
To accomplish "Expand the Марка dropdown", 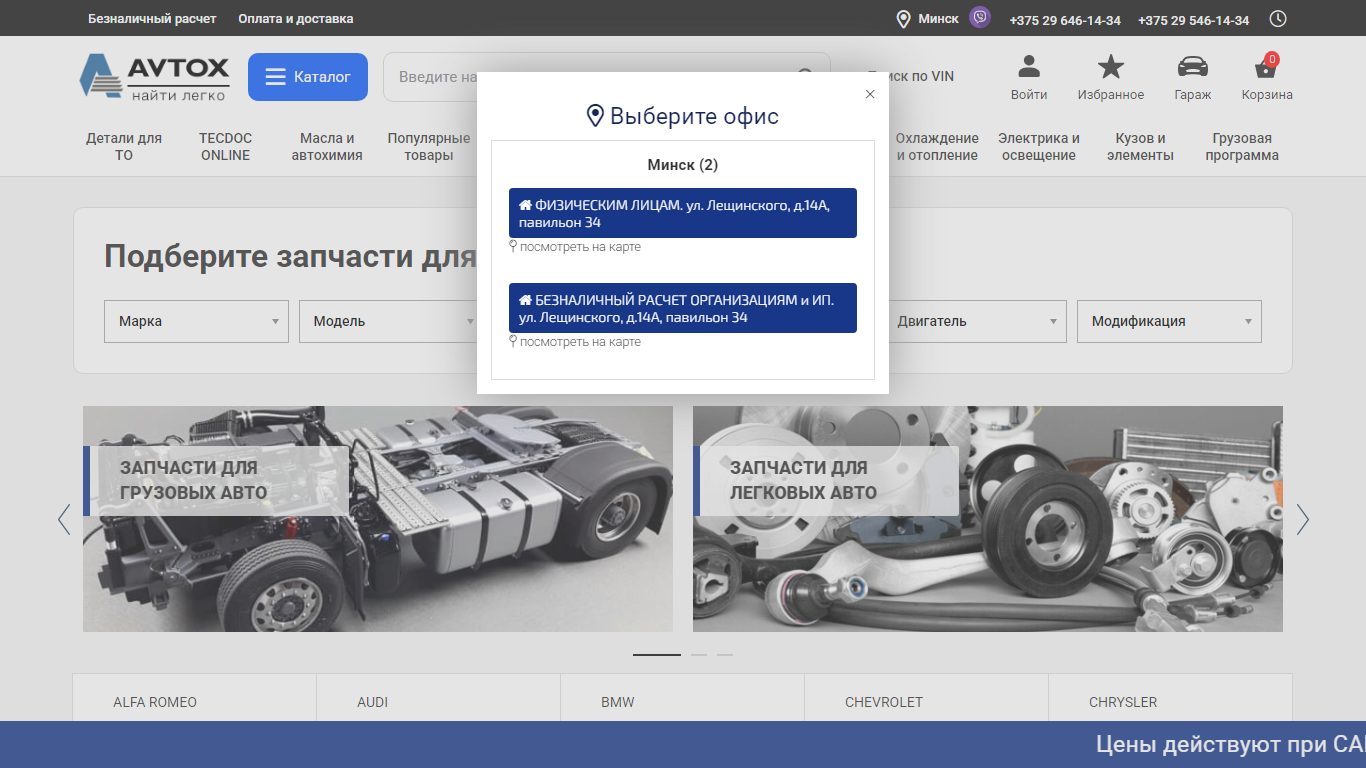I will [196, 321].
